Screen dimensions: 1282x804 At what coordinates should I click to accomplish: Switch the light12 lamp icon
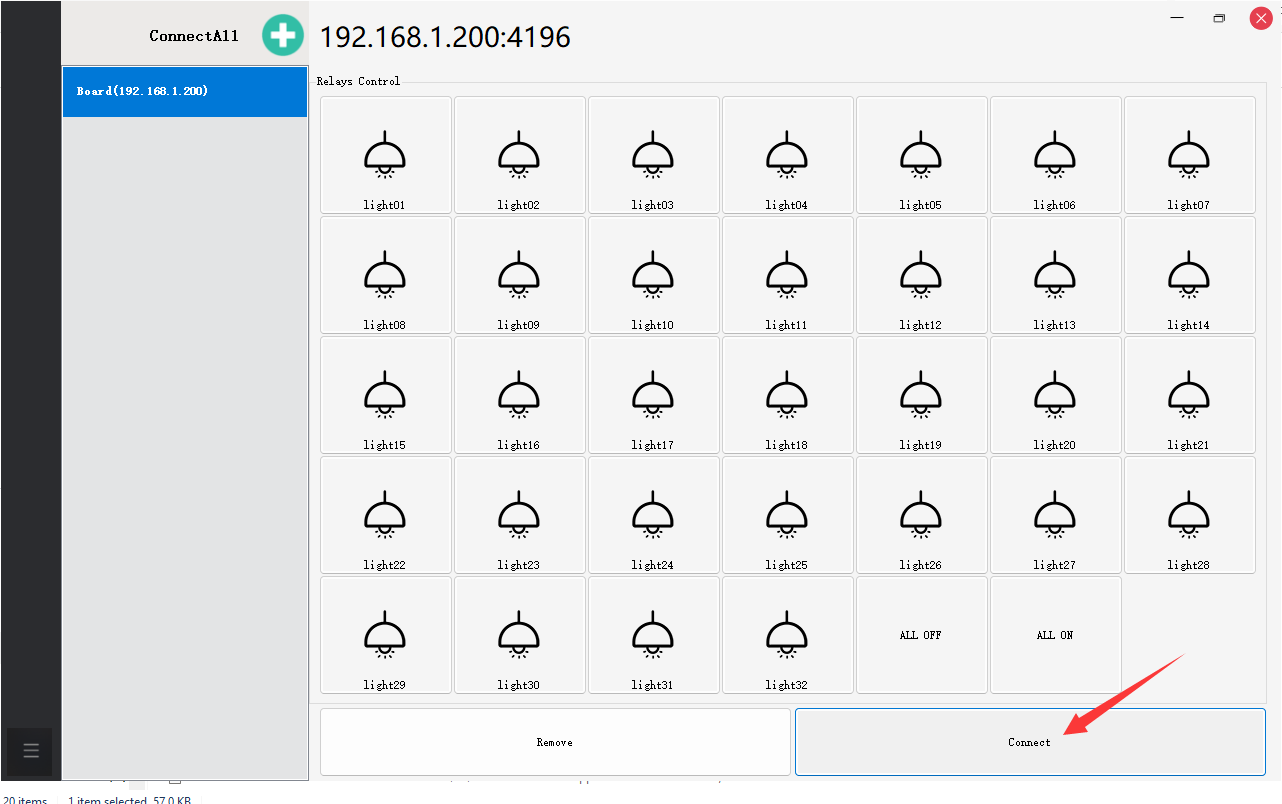(x=921, y=275)
